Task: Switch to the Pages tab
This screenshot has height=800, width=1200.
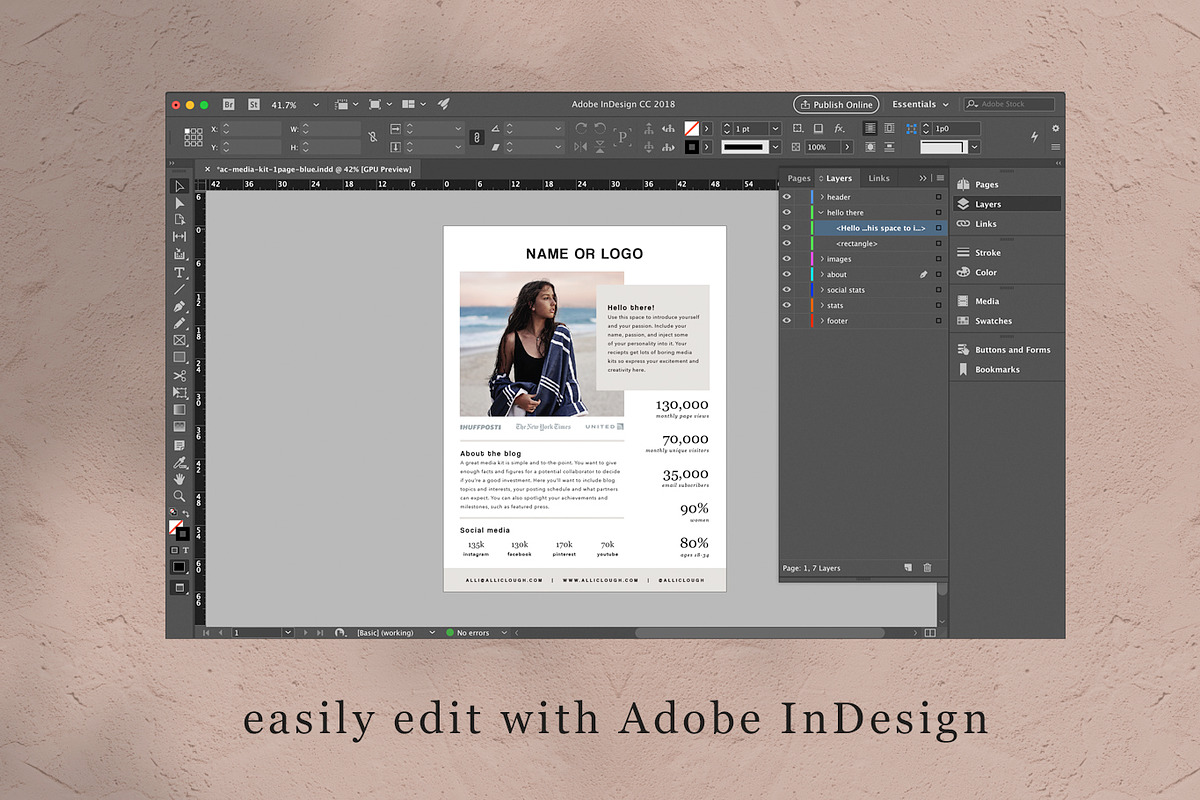Action: [x=799, y=178]
